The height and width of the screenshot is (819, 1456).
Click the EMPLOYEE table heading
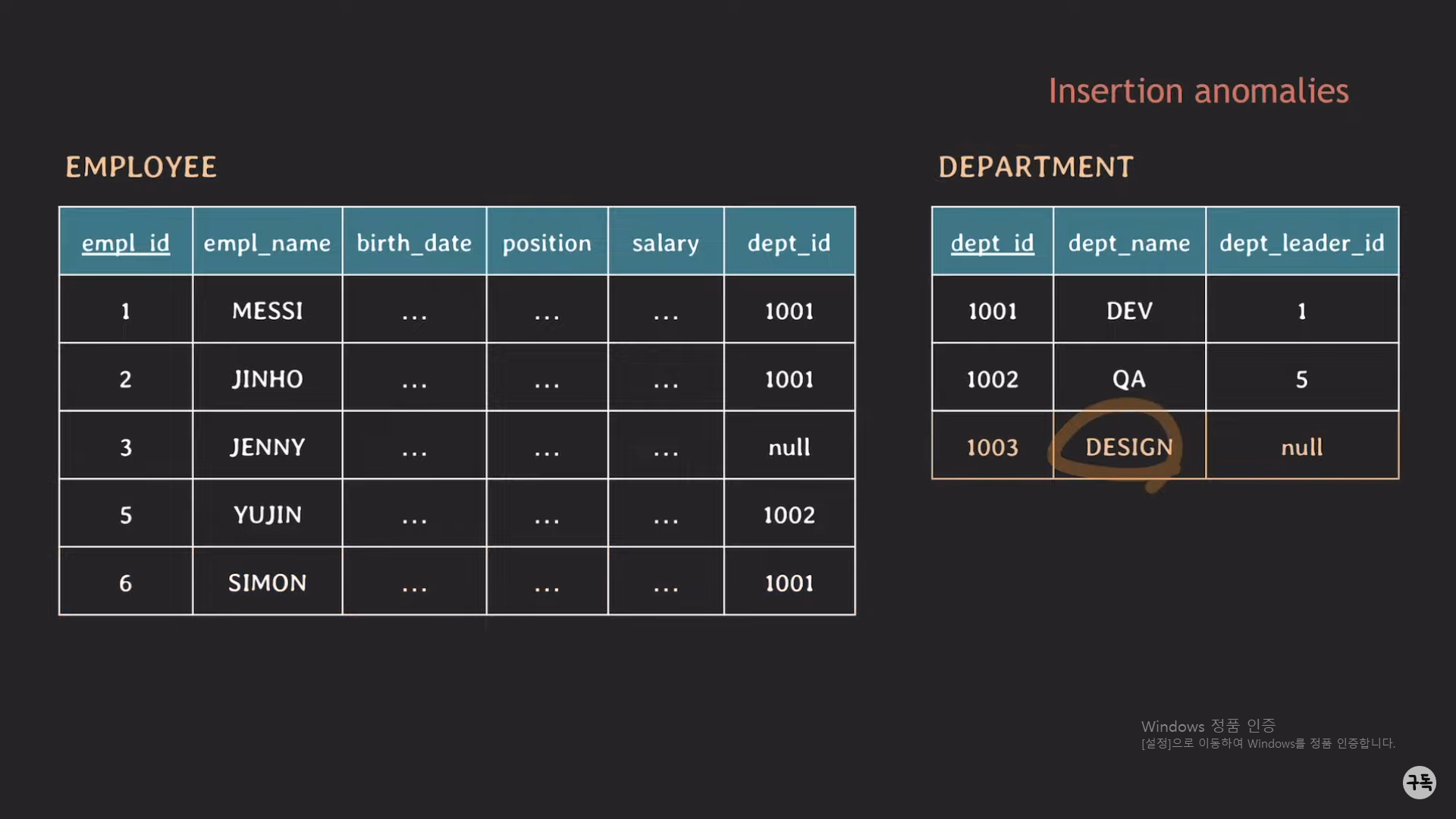click(x=141, y=167)
